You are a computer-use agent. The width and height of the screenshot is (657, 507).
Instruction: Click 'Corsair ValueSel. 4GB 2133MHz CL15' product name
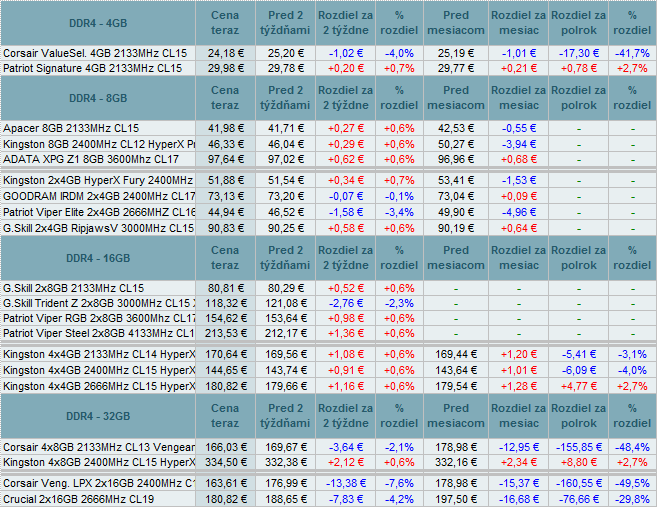95,53
